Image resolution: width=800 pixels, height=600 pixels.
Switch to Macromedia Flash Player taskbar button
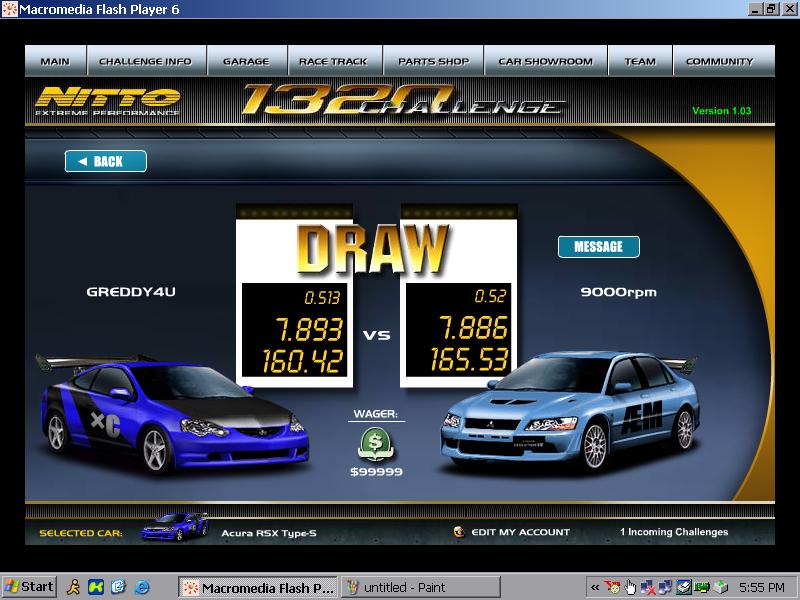(258, 587)
